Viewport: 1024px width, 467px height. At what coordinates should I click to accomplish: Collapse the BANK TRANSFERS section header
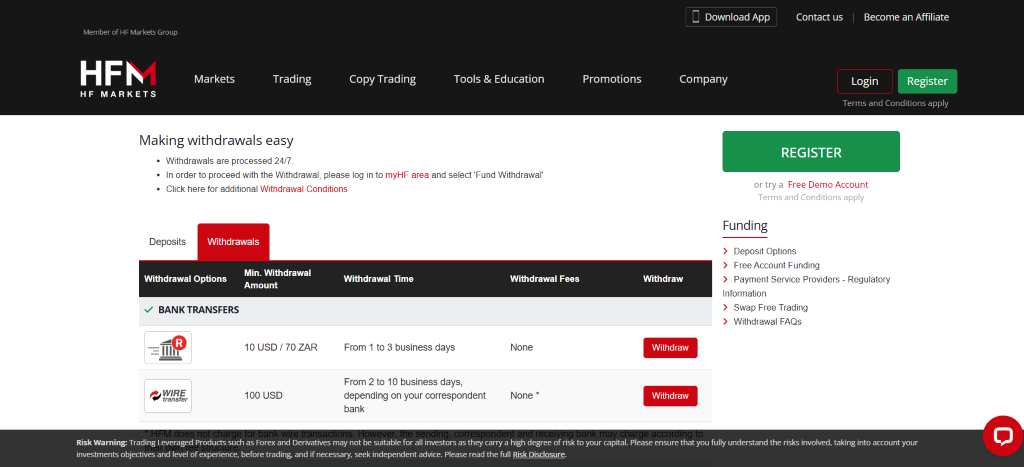coord(425,310)
